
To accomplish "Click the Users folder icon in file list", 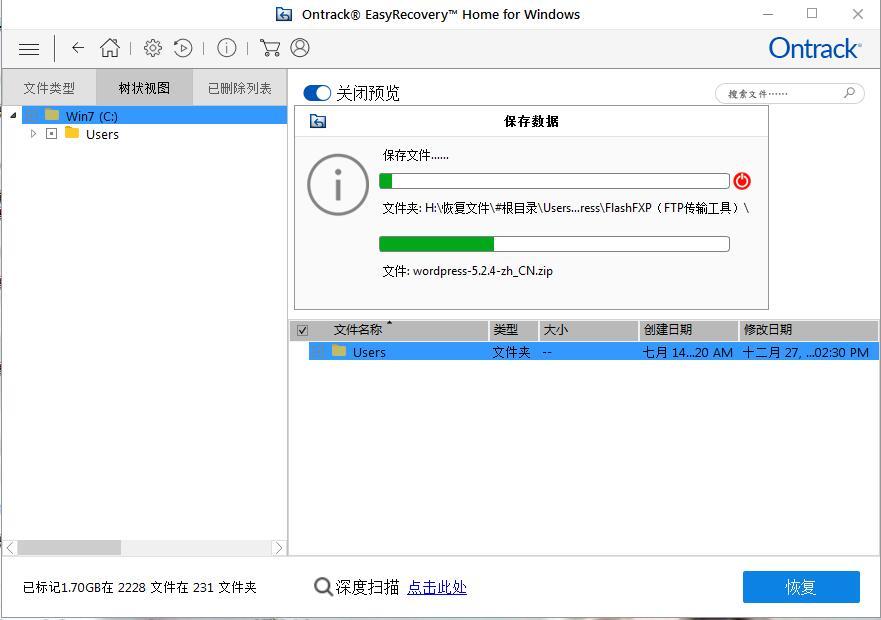I will tap(339, 351).
